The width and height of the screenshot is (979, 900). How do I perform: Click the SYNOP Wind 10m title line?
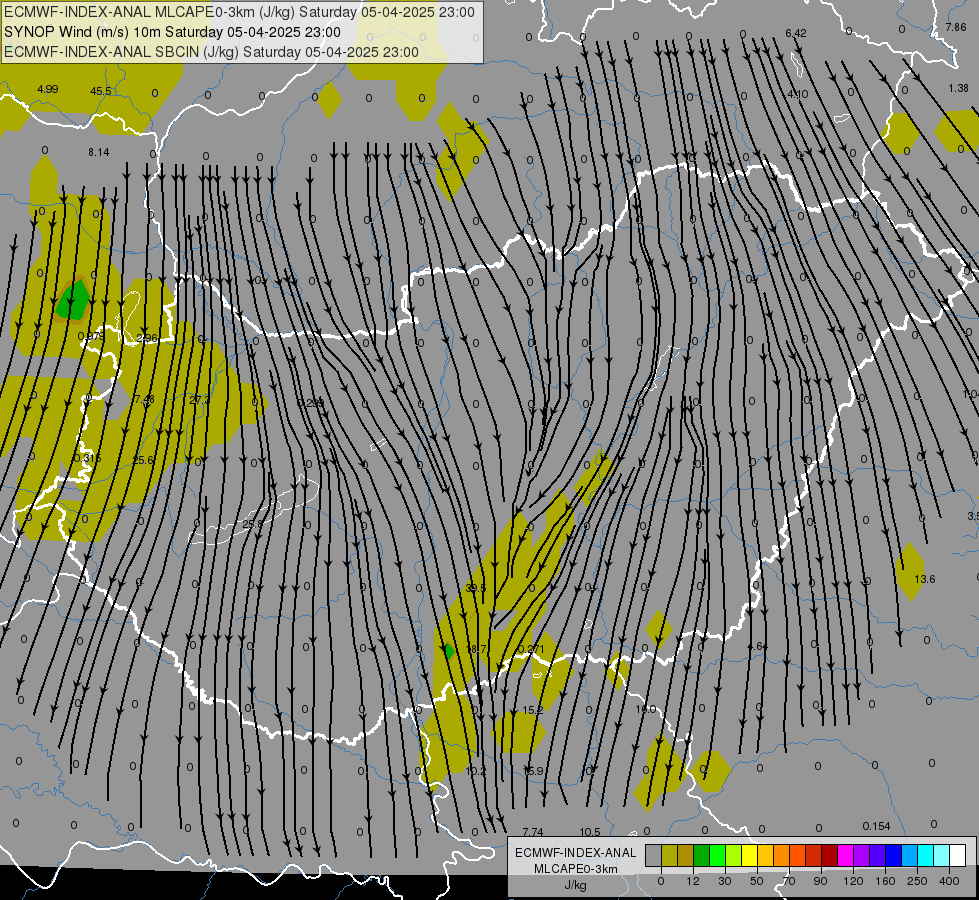(x=172, y=32)
